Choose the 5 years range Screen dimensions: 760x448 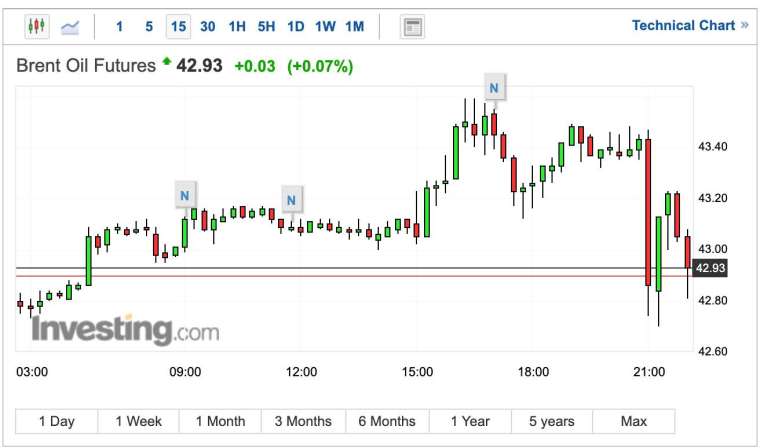tap(552, 421)
